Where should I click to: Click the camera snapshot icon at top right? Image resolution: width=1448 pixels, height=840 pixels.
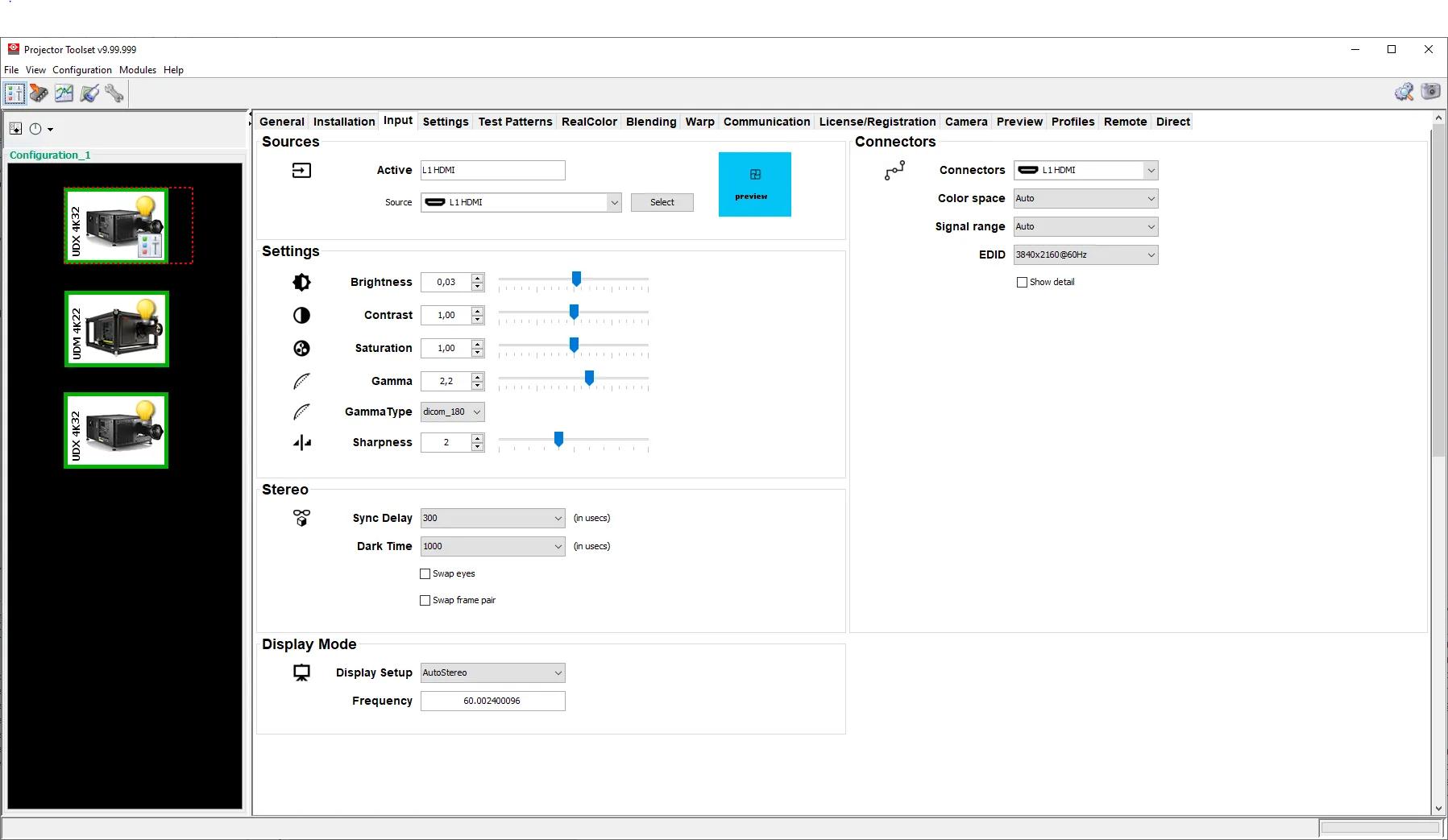pos(1430,92)
